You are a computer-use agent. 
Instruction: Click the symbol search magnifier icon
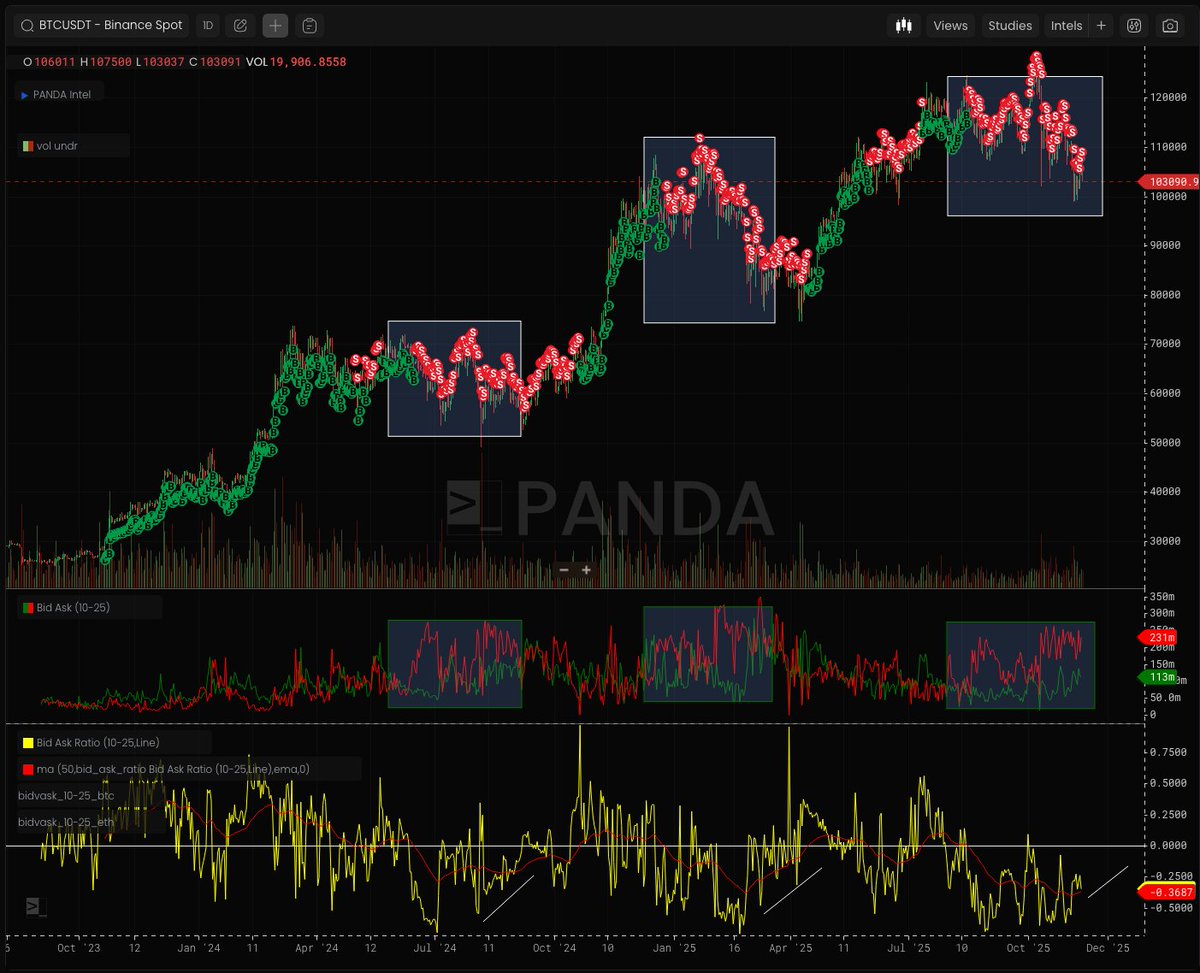(x=27, y=25)
